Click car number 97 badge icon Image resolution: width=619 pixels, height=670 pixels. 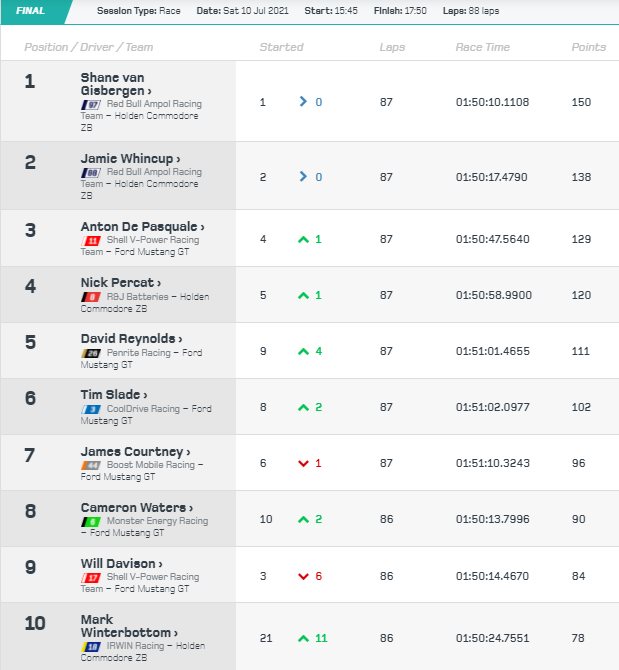pos(91,104)
